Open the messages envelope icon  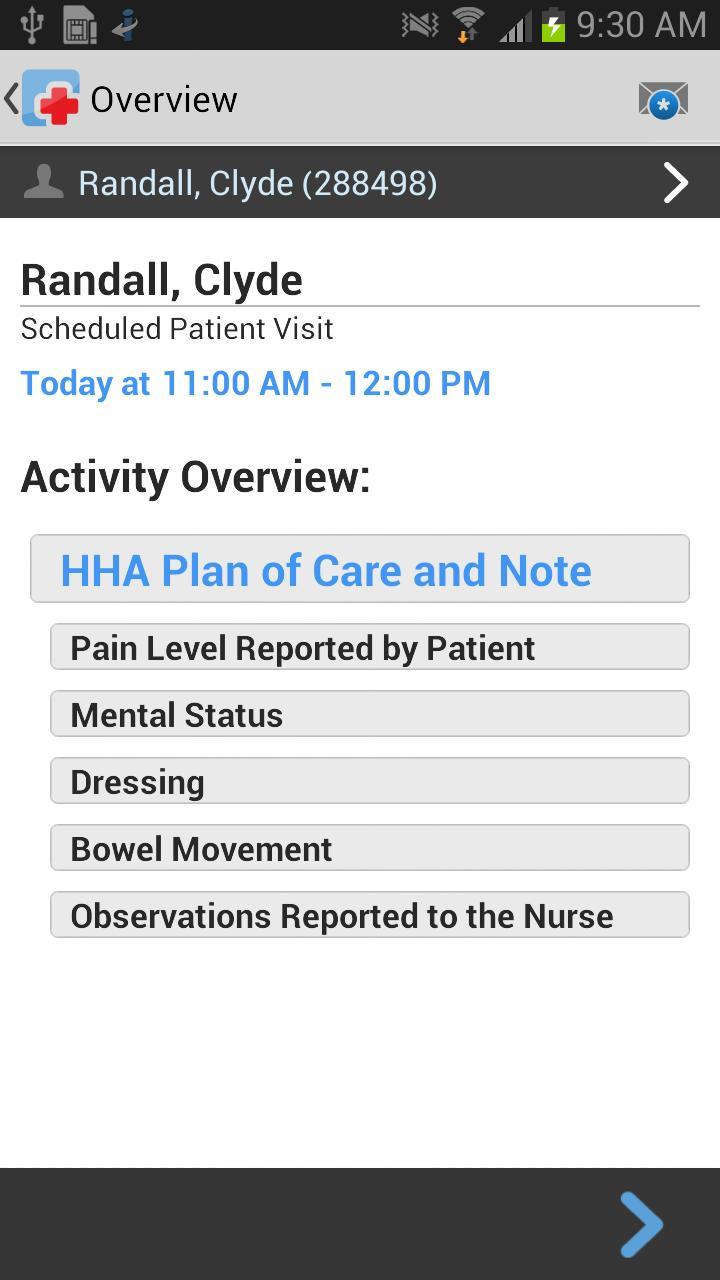[x=663, y=100]
